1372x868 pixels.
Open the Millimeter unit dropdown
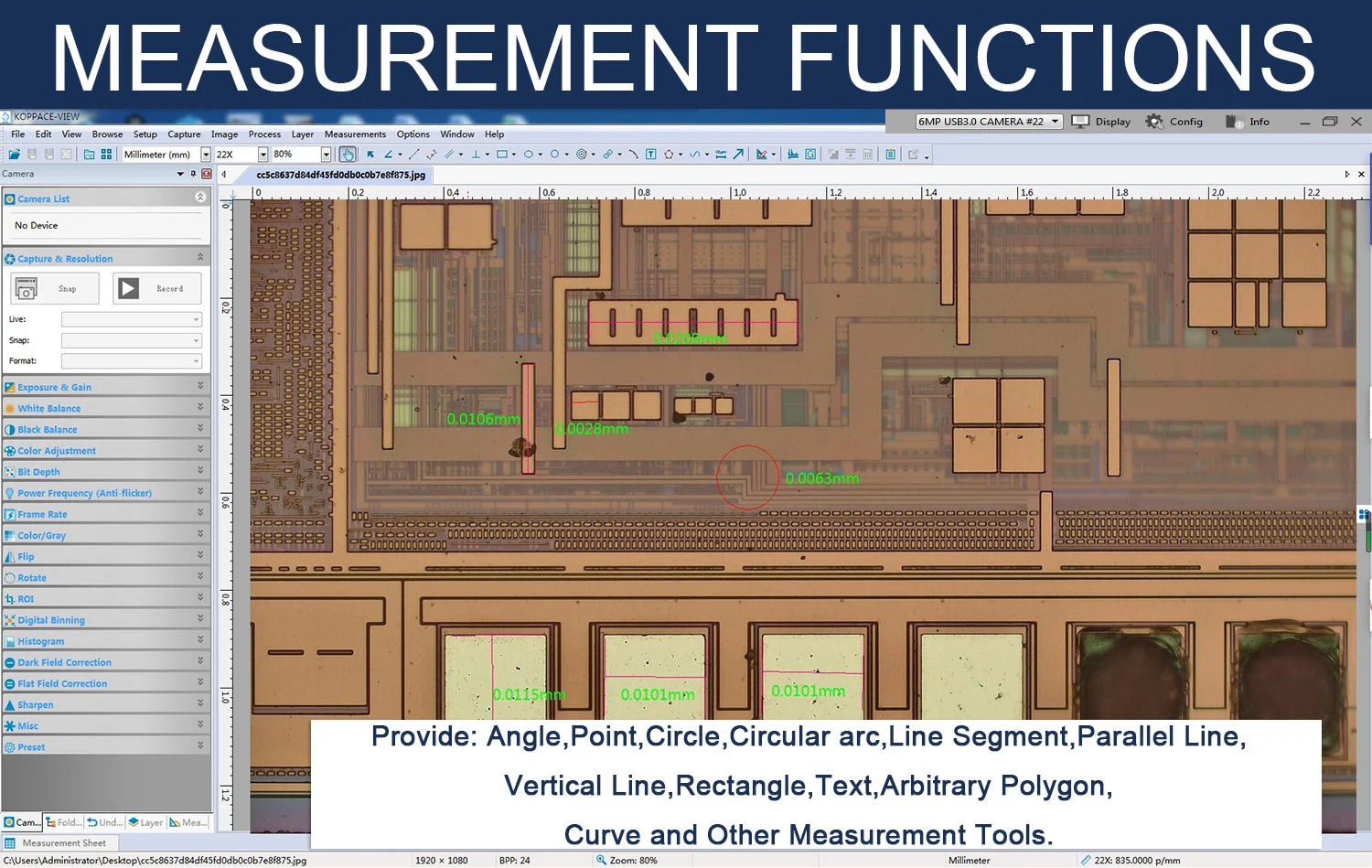coord(206,155)
